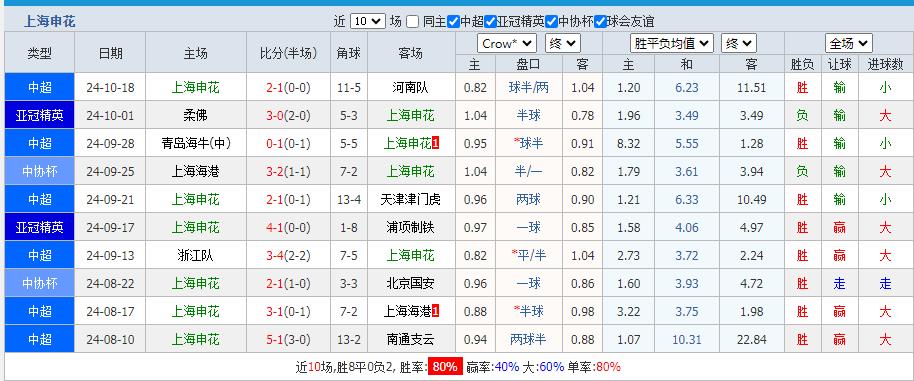The width and height of the screenshot is (914, 381).
Task: Uncheck the 中超 filter checkbox
Action: click(453, 22)
